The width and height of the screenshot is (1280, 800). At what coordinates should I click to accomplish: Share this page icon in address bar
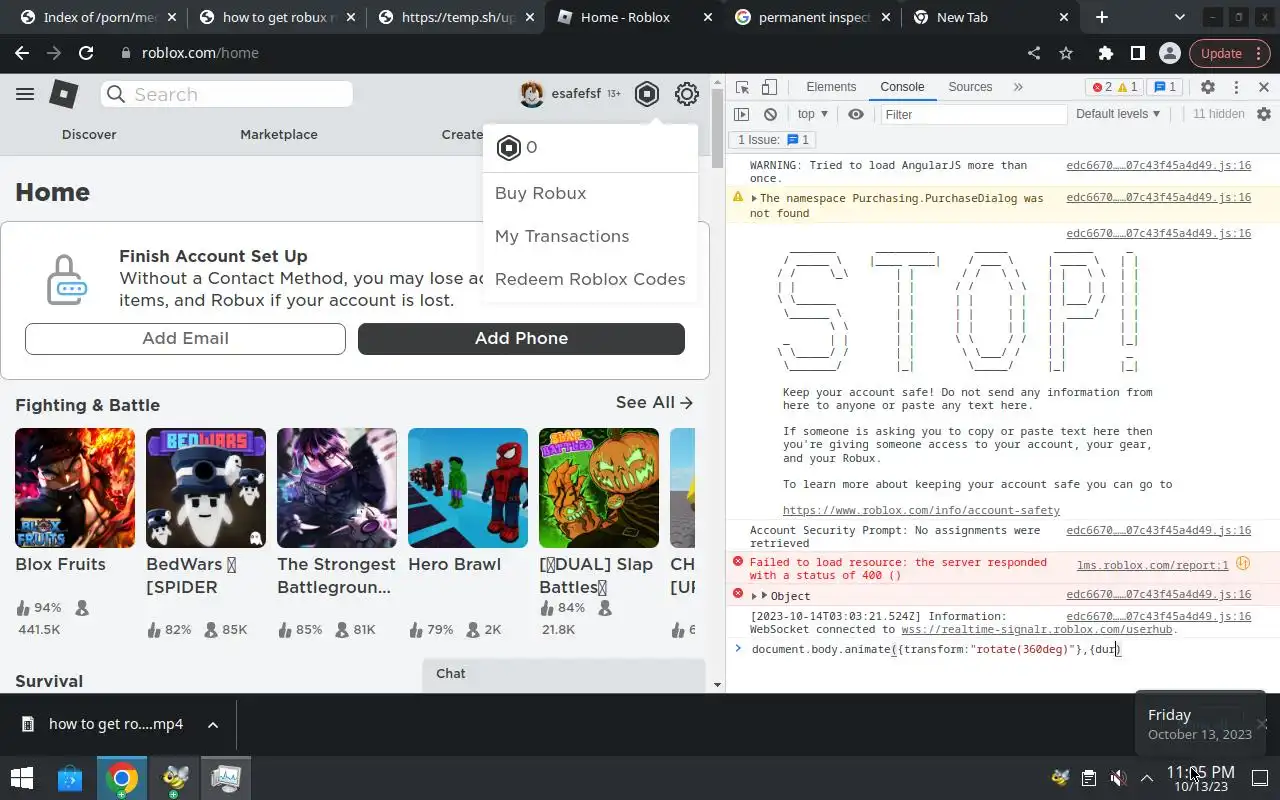pos(1034,53)
